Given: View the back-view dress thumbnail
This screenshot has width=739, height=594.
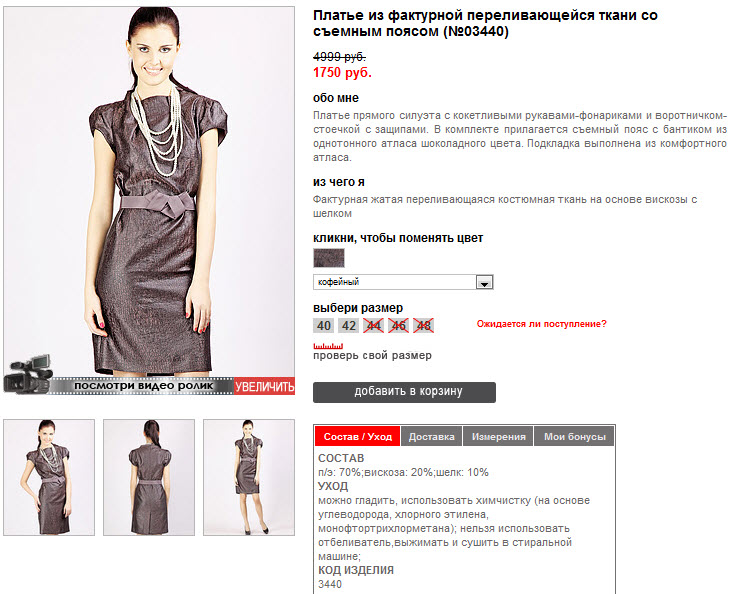Looking at the screenshot, I should 149,477.
